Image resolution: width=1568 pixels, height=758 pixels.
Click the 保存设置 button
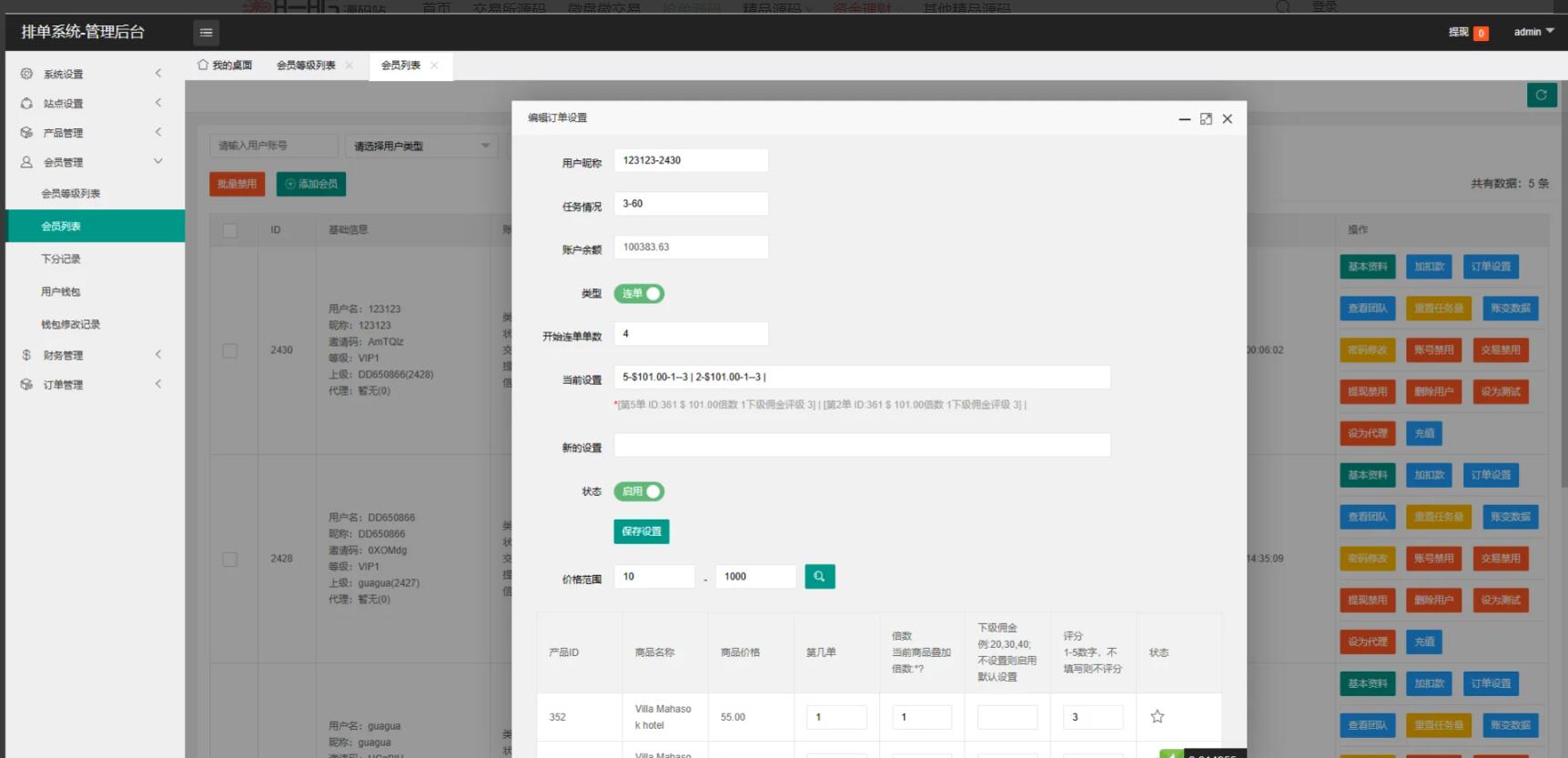point(641,531)
